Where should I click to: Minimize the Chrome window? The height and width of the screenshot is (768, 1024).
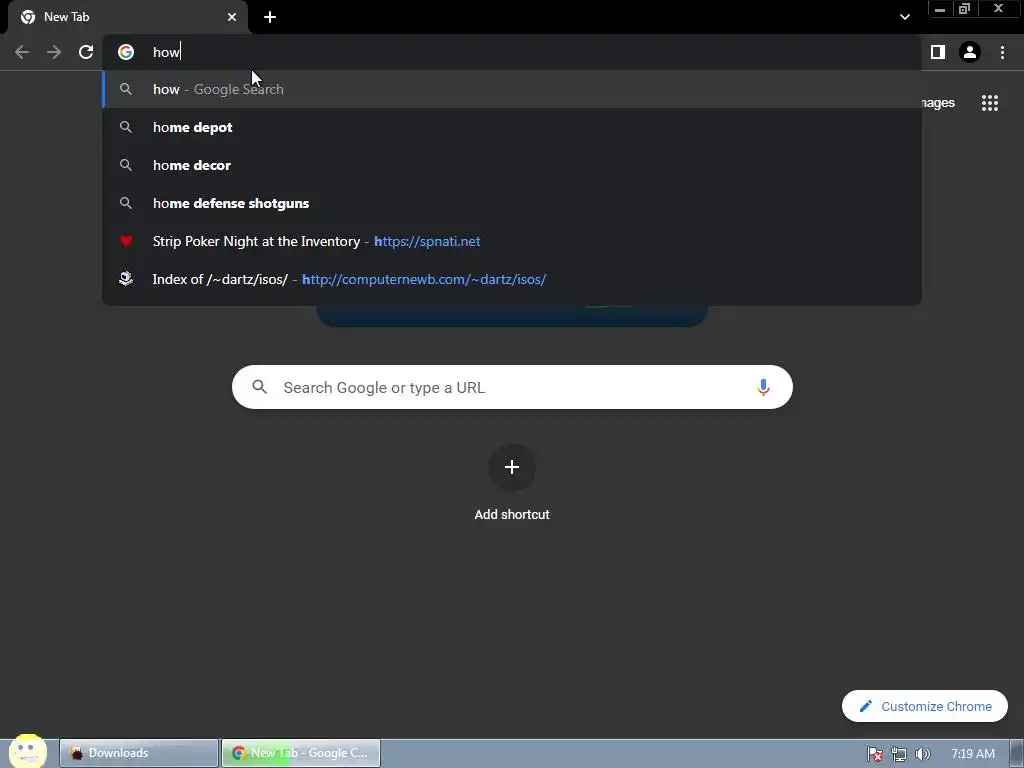click(x=940, y=9)
